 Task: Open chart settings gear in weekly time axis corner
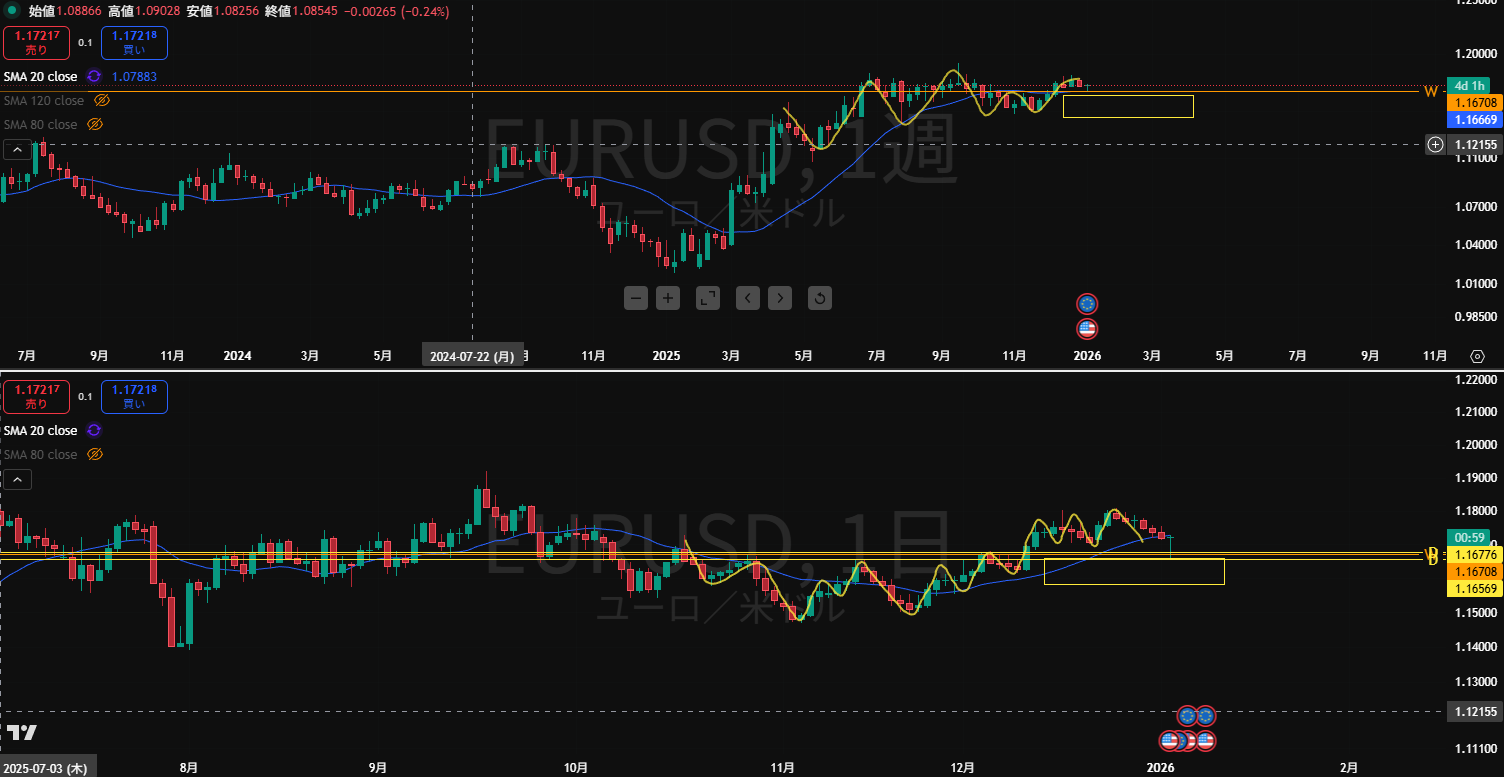pyautogui.click(x=1477, y=356)
